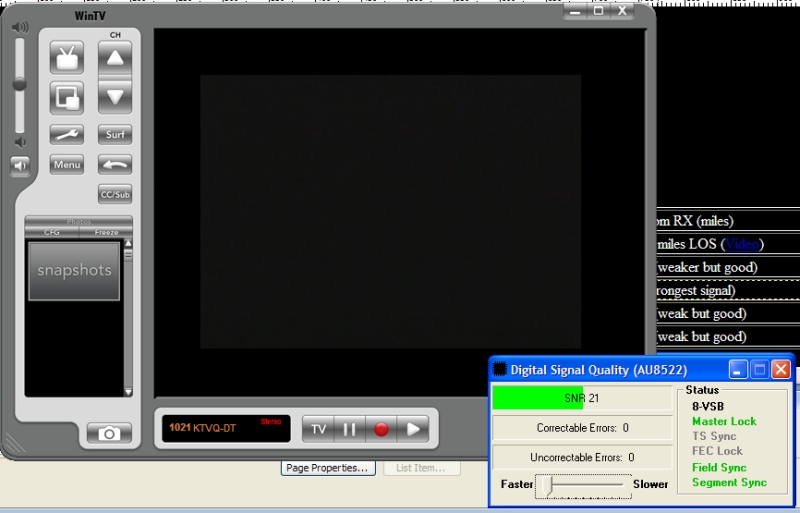Mute audio using the speaker button
The height and width of the screenshot is (513, 800).
[x=20, y=166]
